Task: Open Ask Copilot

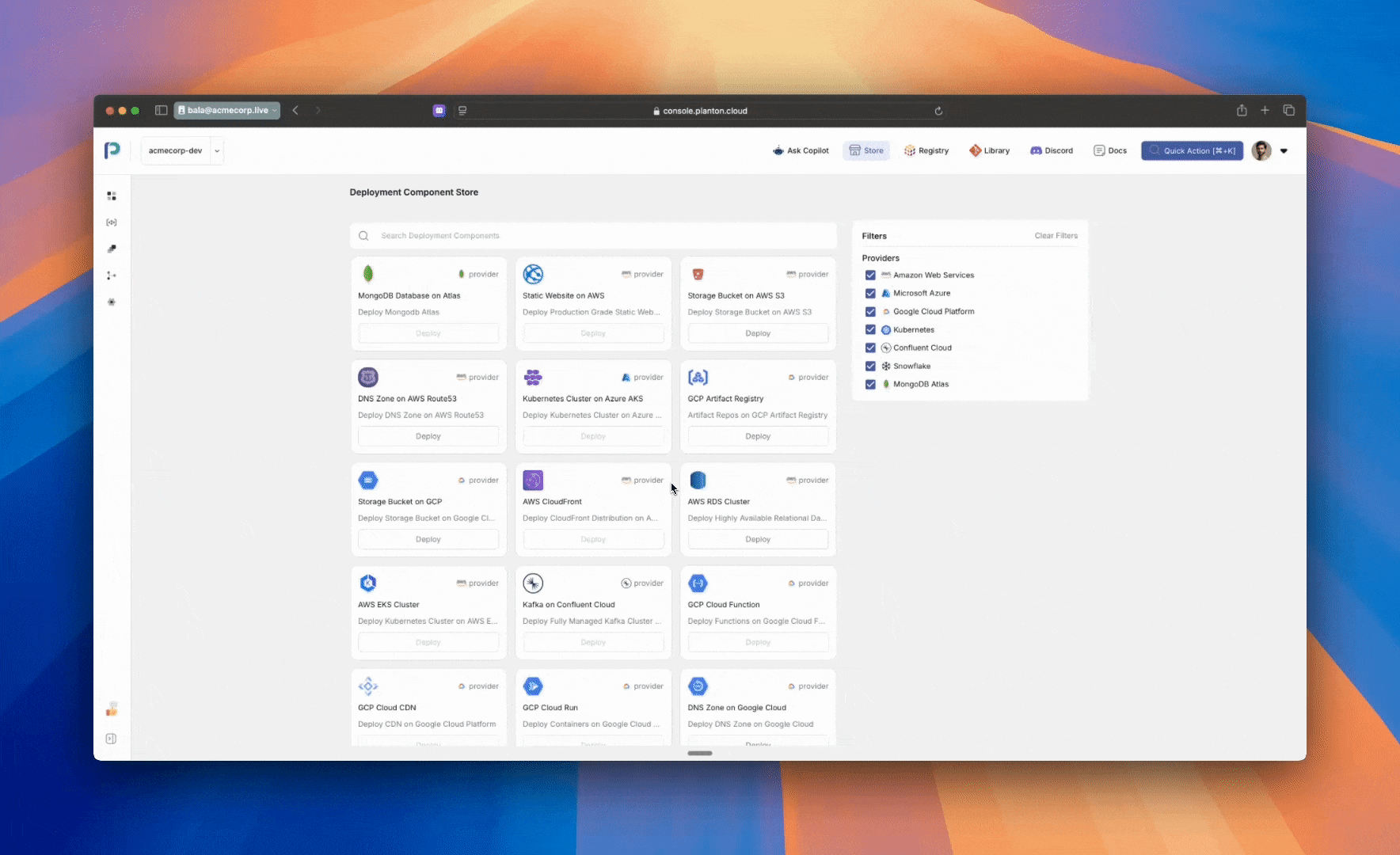Action: coord(801,150)
